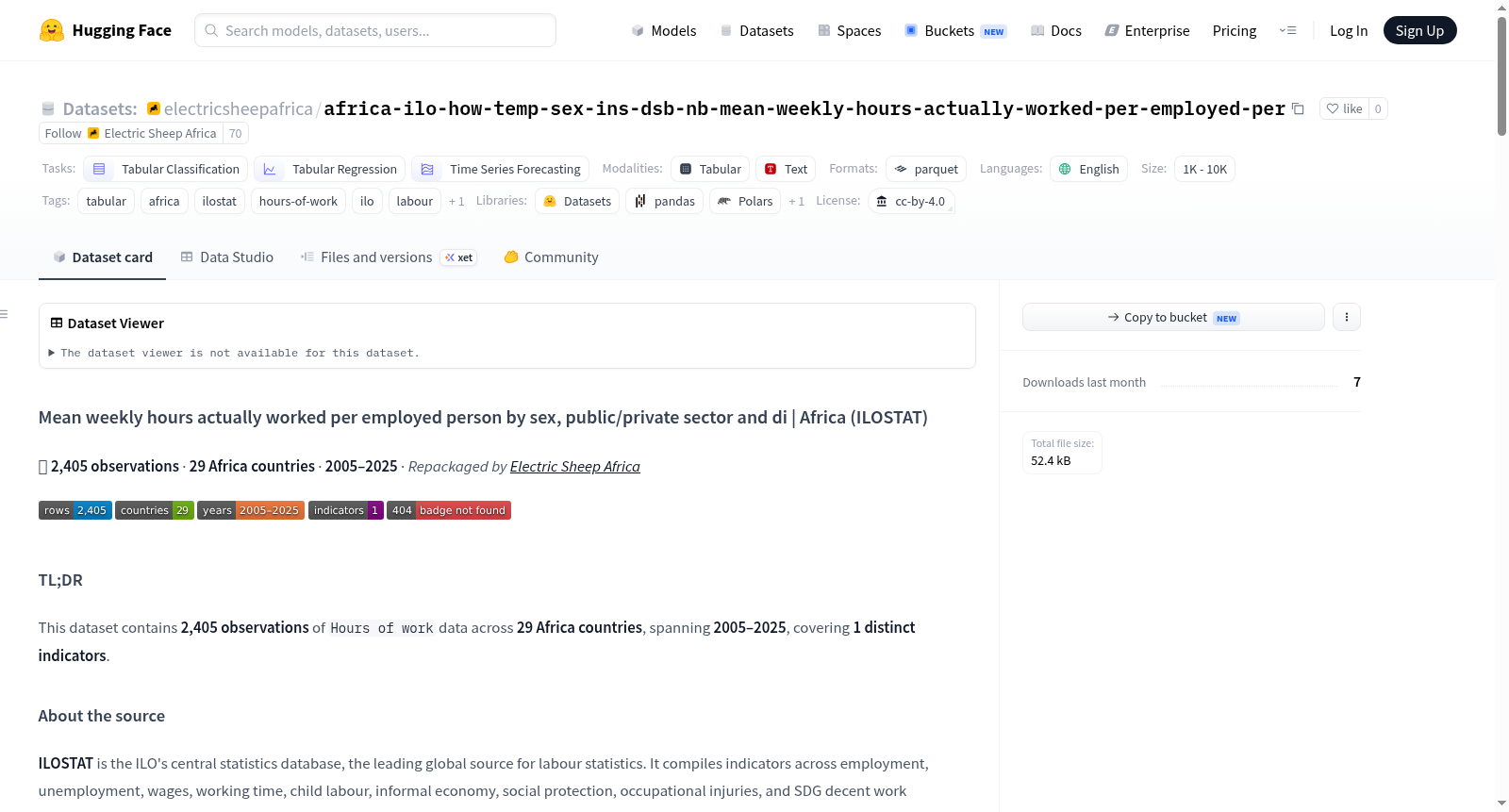The image size is (1509, 812).
Task: Click the pandas library tag
Action: 665,201
